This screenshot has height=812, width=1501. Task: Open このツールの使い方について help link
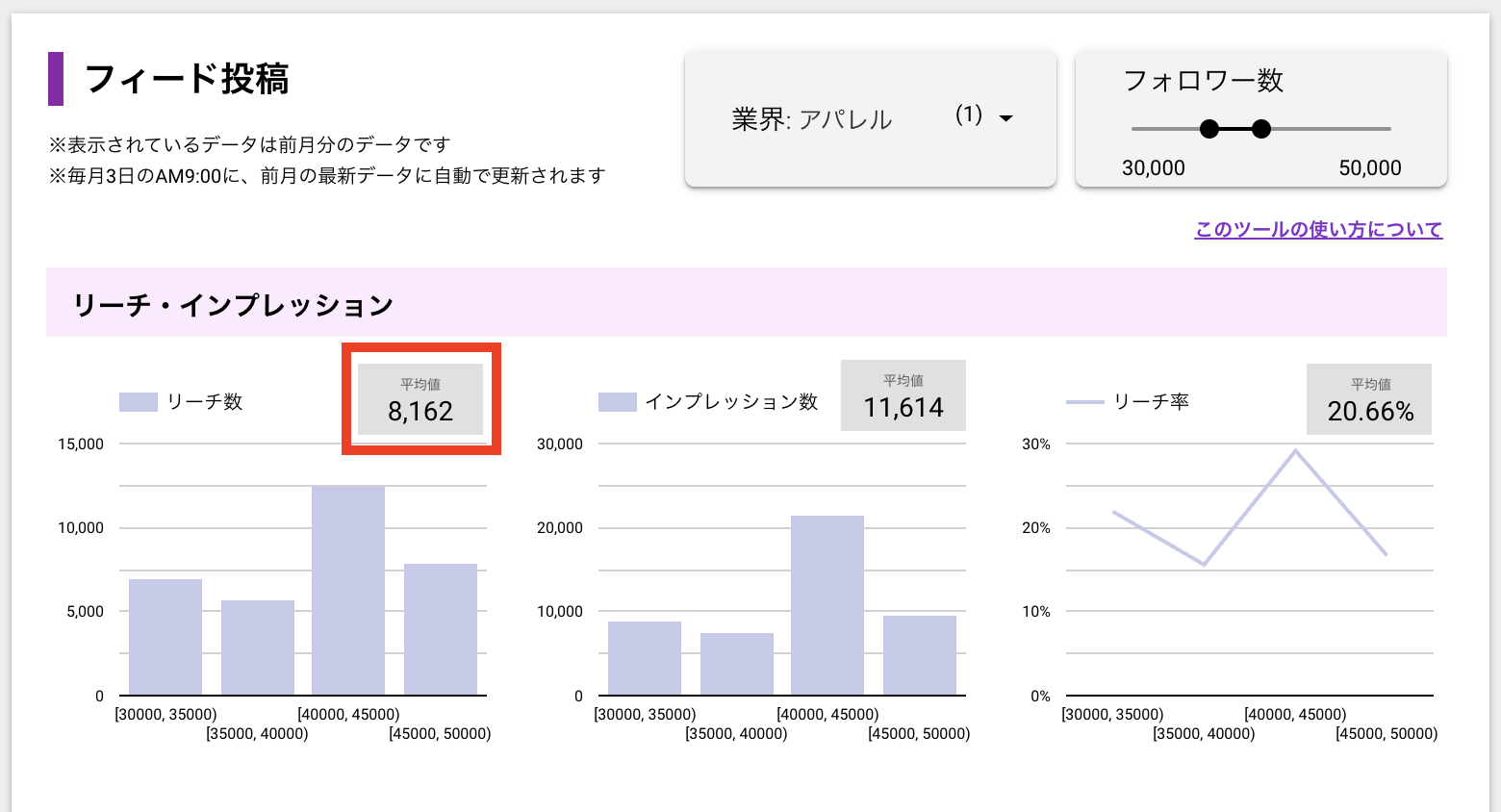point(1317,229)
